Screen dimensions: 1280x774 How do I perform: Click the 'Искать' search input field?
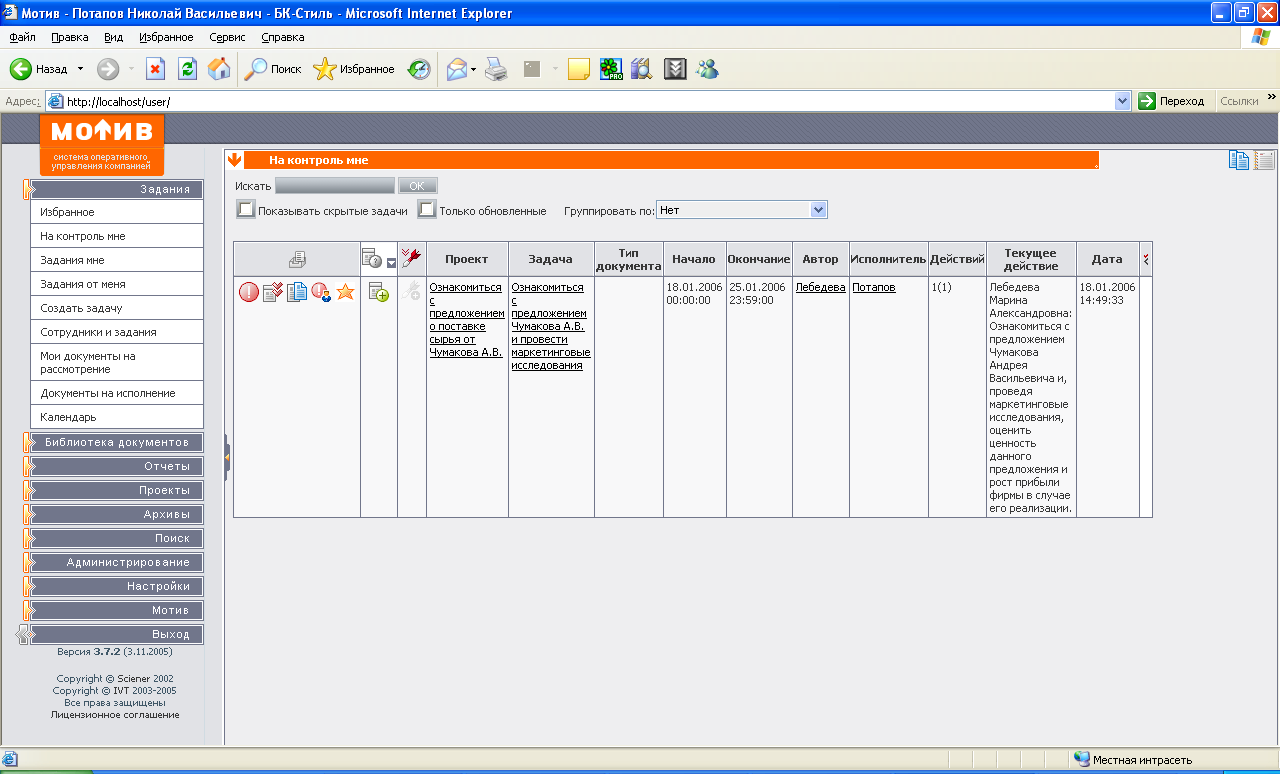click(335, 186)
